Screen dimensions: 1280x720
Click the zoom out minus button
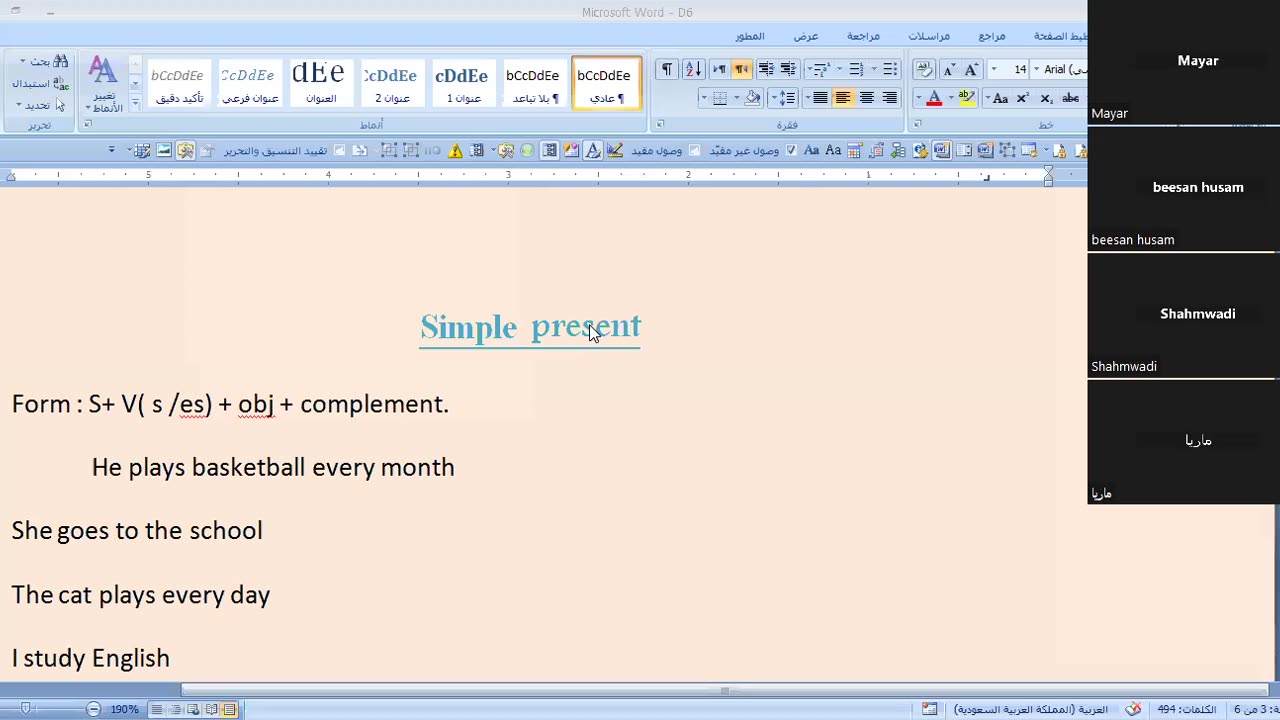[x=93, y=709]
